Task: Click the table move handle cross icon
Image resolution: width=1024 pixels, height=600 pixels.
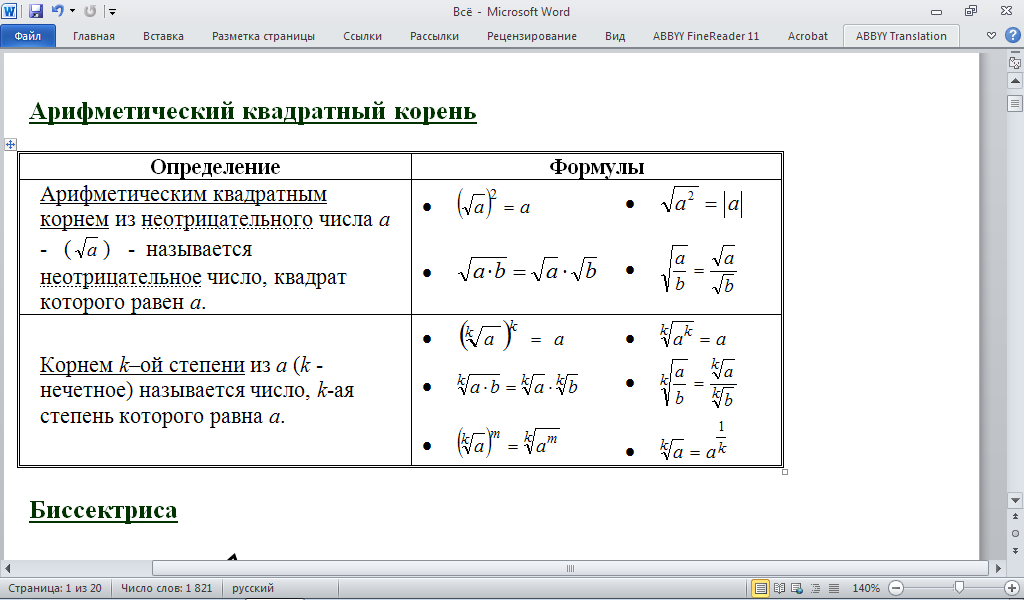Action: point(10,144)
